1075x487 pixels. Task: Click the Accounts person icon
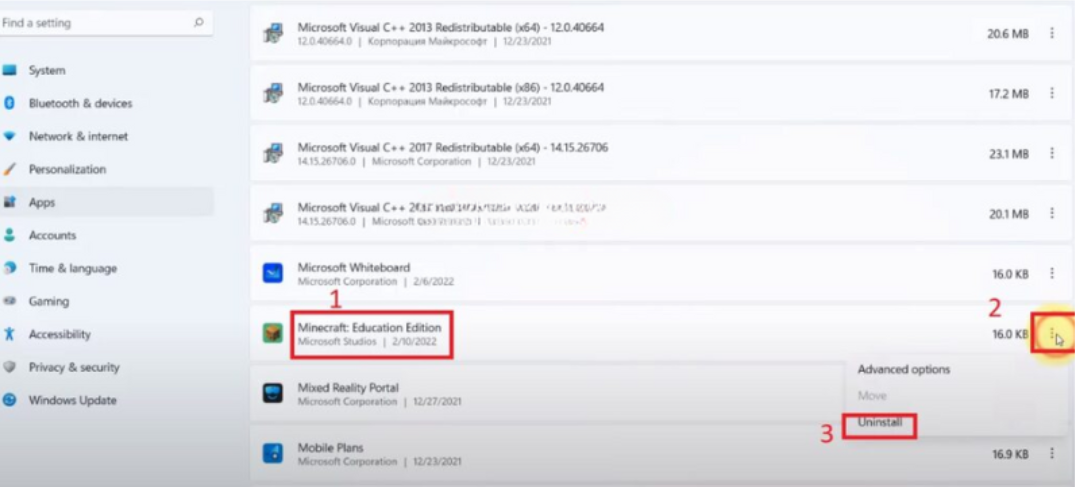(x=9, y=235)
